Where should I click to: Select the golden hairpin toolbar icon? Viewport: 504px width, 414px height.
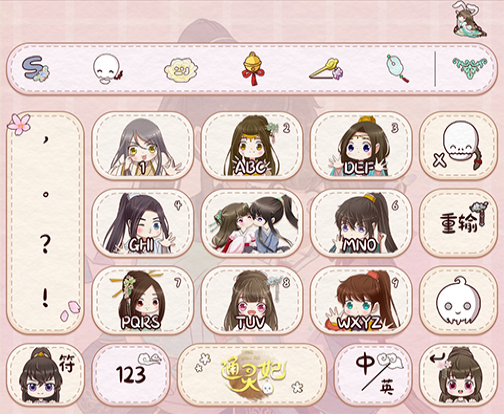[x=326, y=69]
